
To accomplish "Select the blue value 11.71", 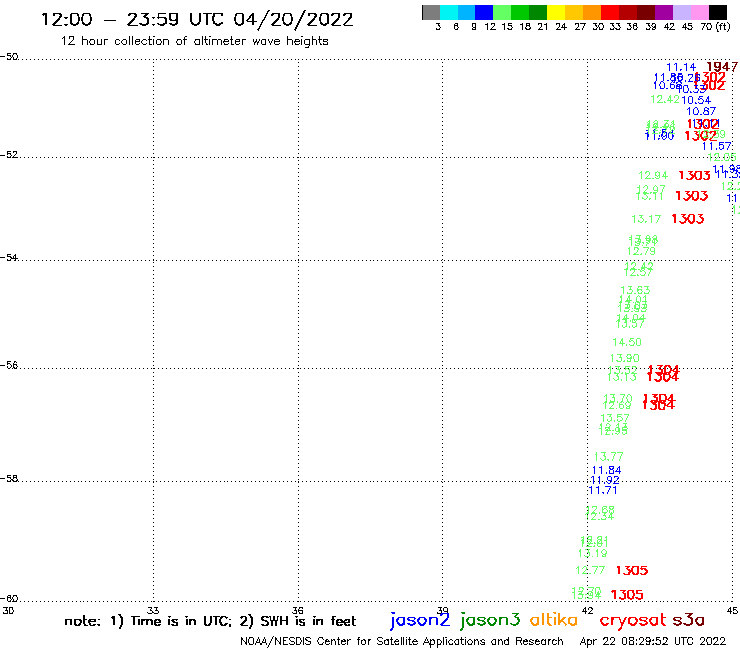I will click(x=603, y=490).
